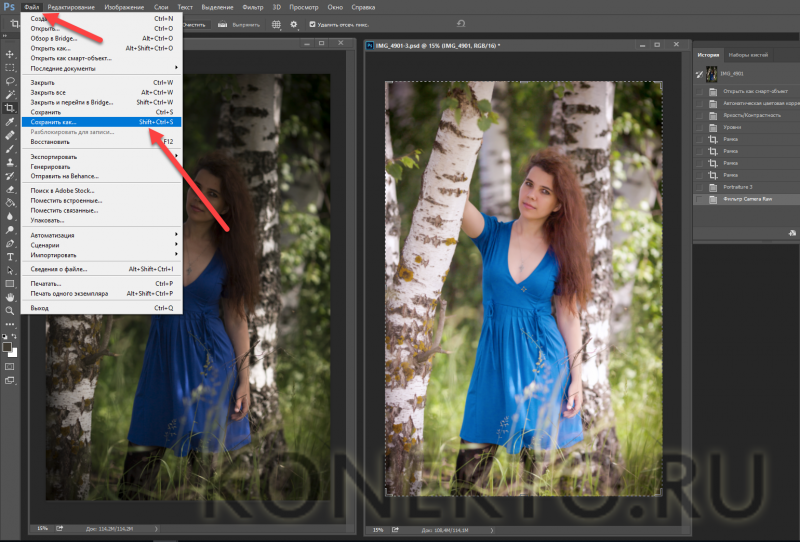800x542 pixels.
Task: Set history brush source for Яркость/Контрастность
Action: tap(699, 115)
